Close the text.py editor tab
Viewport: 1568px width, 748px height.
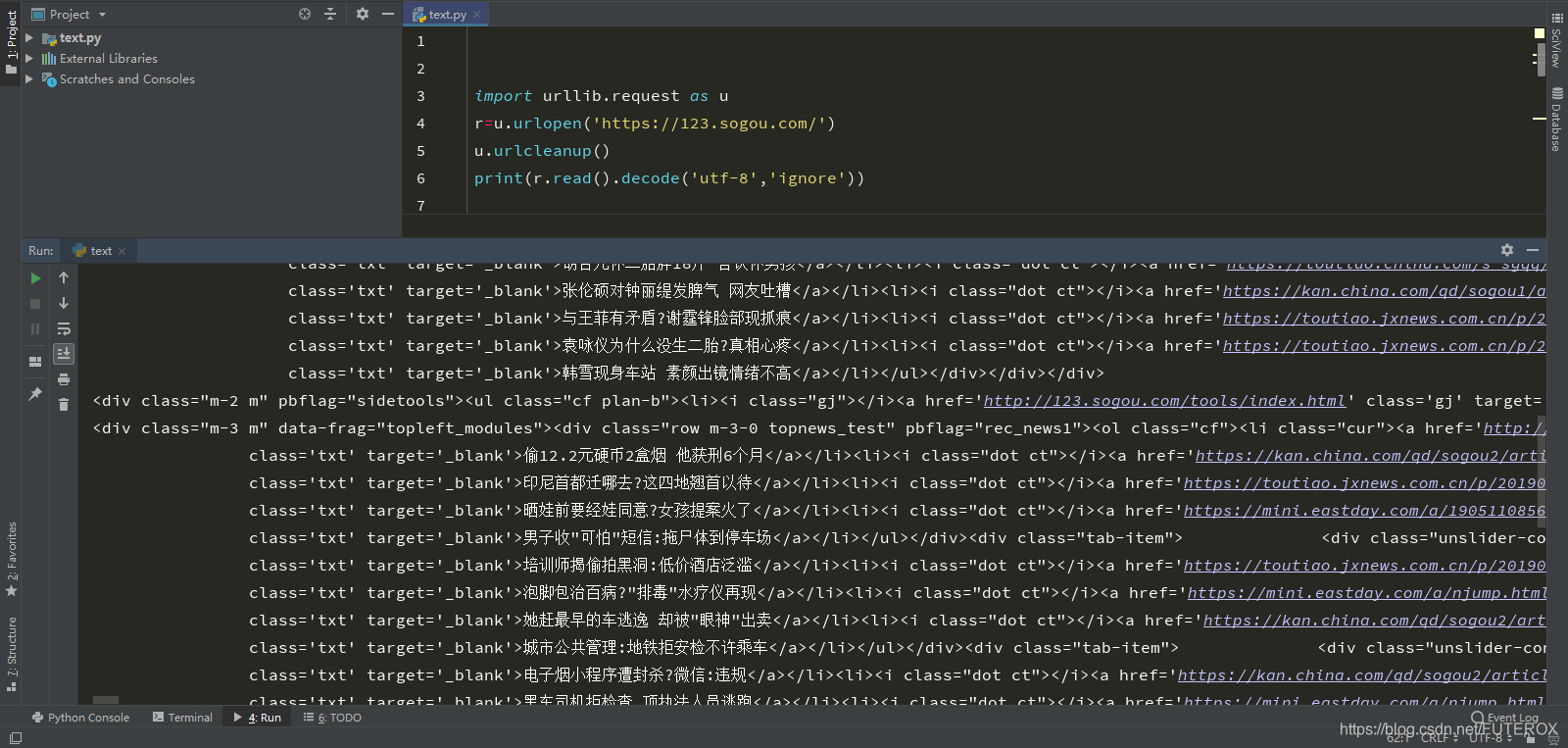click(x=477, y=15)
